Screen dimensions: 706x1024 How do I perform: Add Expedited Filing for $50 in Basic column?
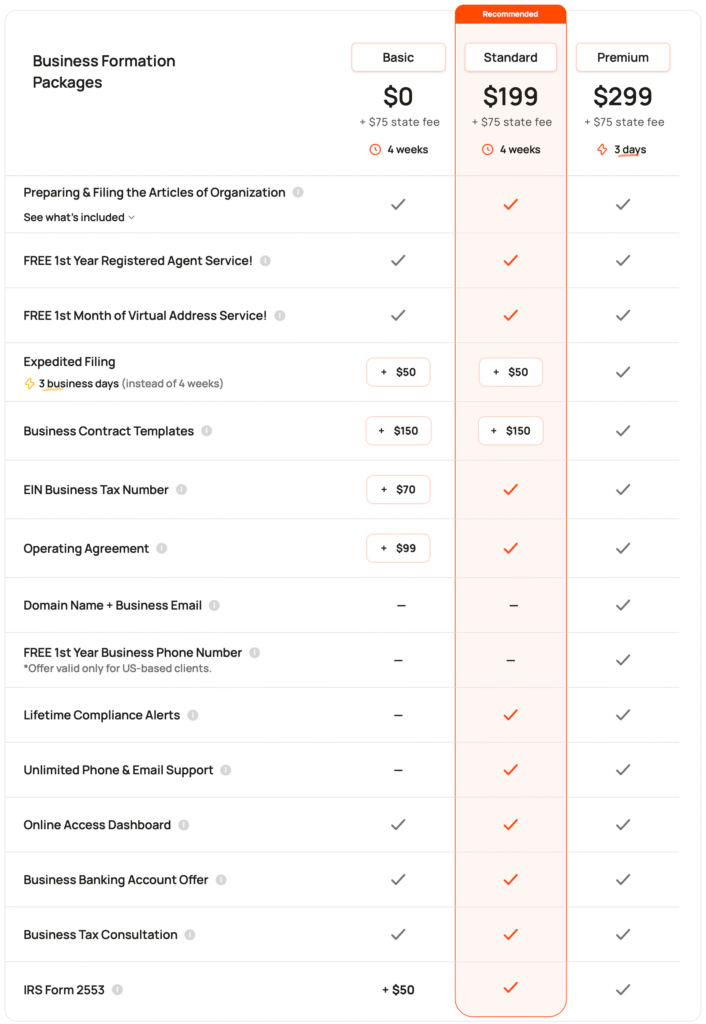tap(398, 372)
